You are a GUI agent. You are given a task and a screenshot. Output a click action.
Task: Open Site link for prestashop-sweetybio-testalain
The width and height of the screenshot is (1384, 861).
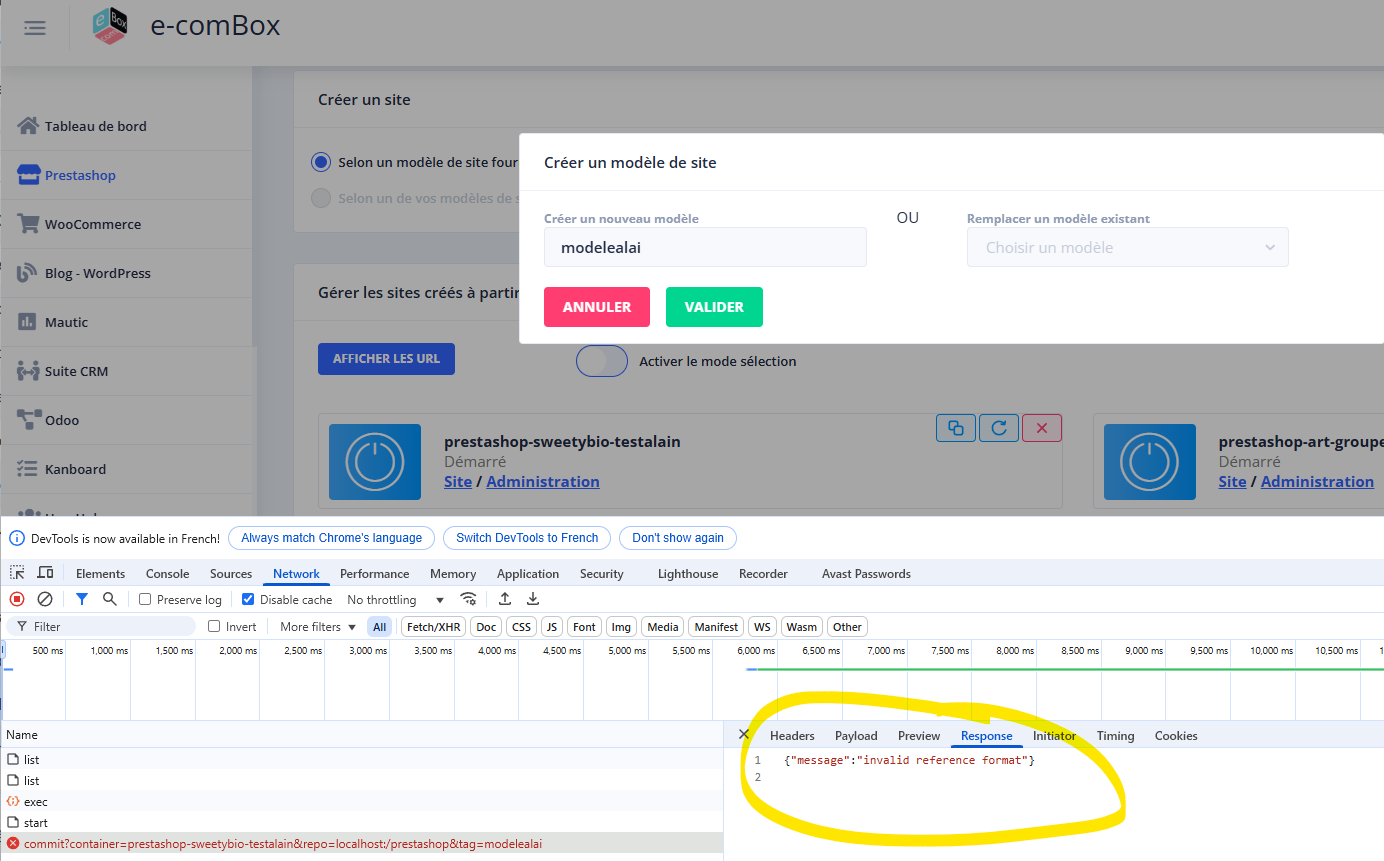click(x=458, y=481)
